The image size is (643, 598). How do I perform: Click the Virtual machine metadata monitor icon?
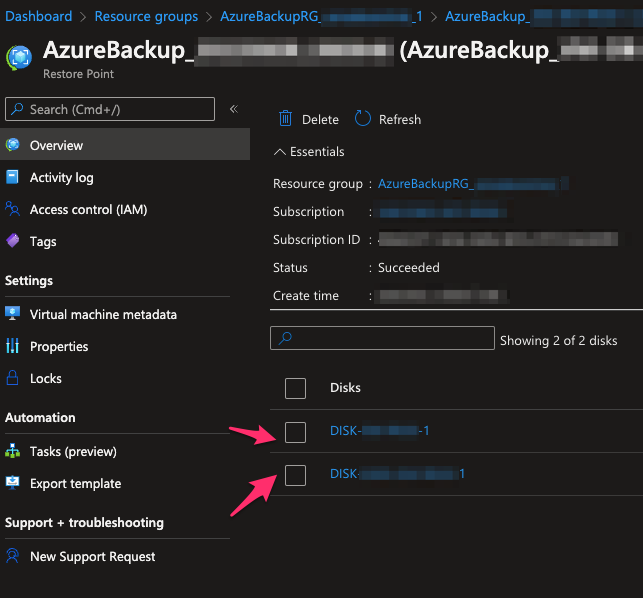(x=12, y=313)
